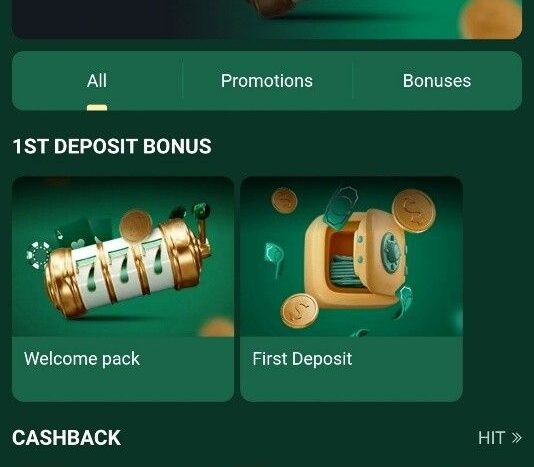Click the slot machine lever handle
This screenshot has width=534, height=467.
pos(202,228)
